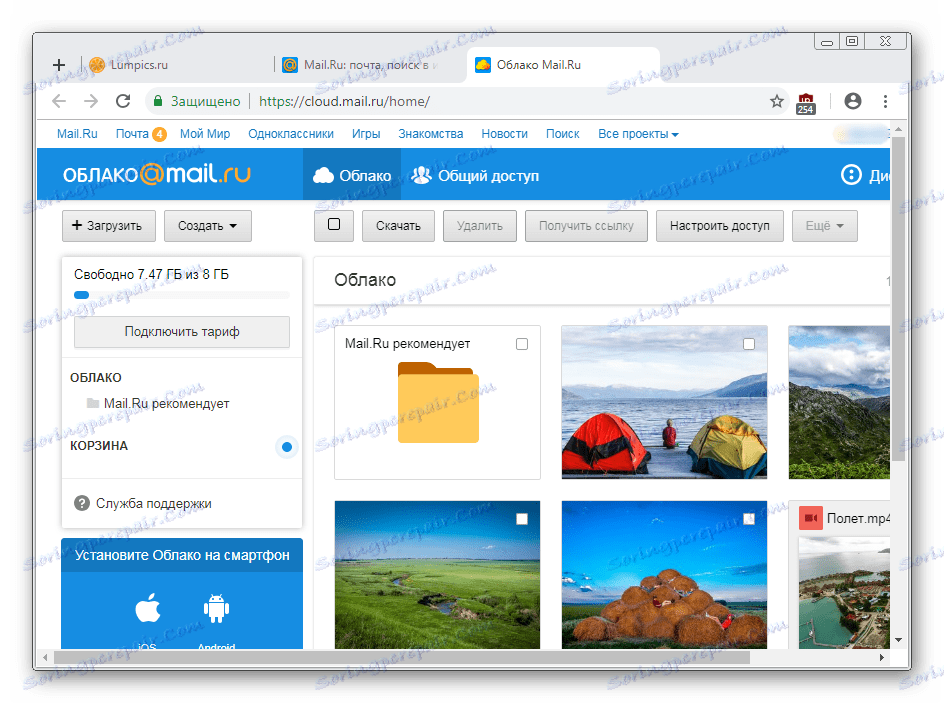The height and width of the screenshot is (703, 944).
Task: Open КОРЗИНА in the sidebar
Action: coord(99,446)
